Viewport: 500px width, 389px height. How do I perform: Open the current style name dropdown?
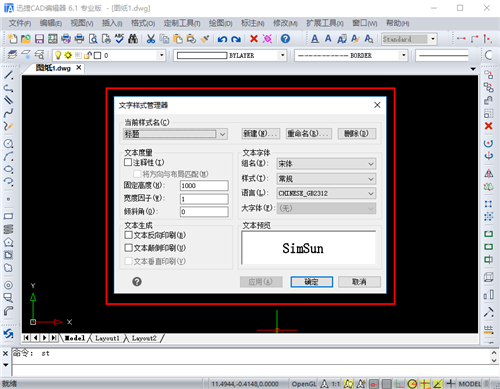click(175, 134)
